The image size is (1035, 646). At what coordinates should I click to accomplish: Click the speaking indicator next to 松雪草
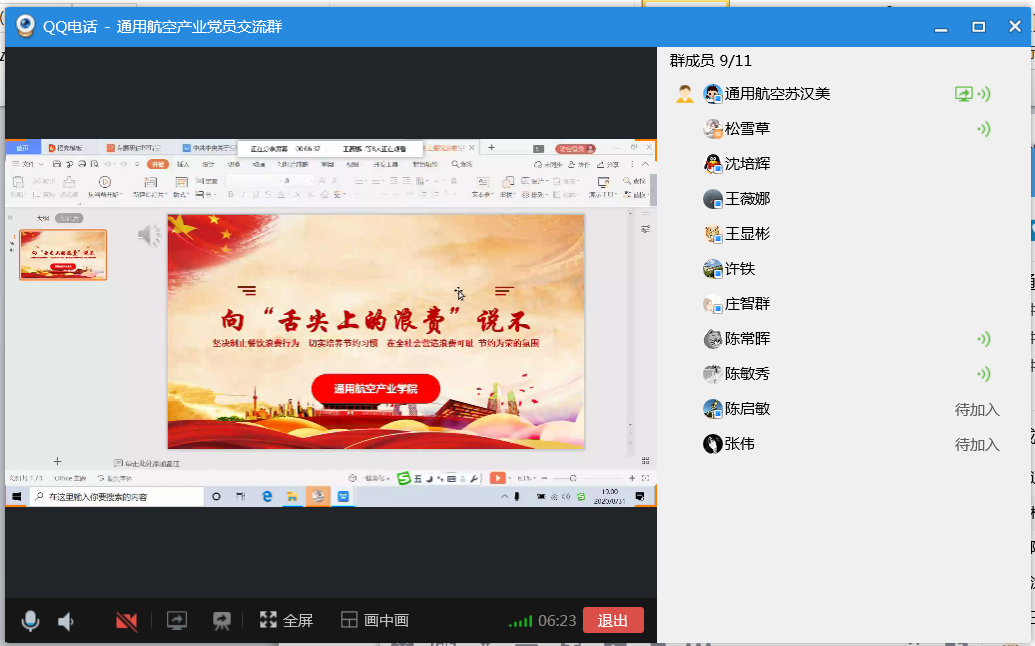(984, 129)
